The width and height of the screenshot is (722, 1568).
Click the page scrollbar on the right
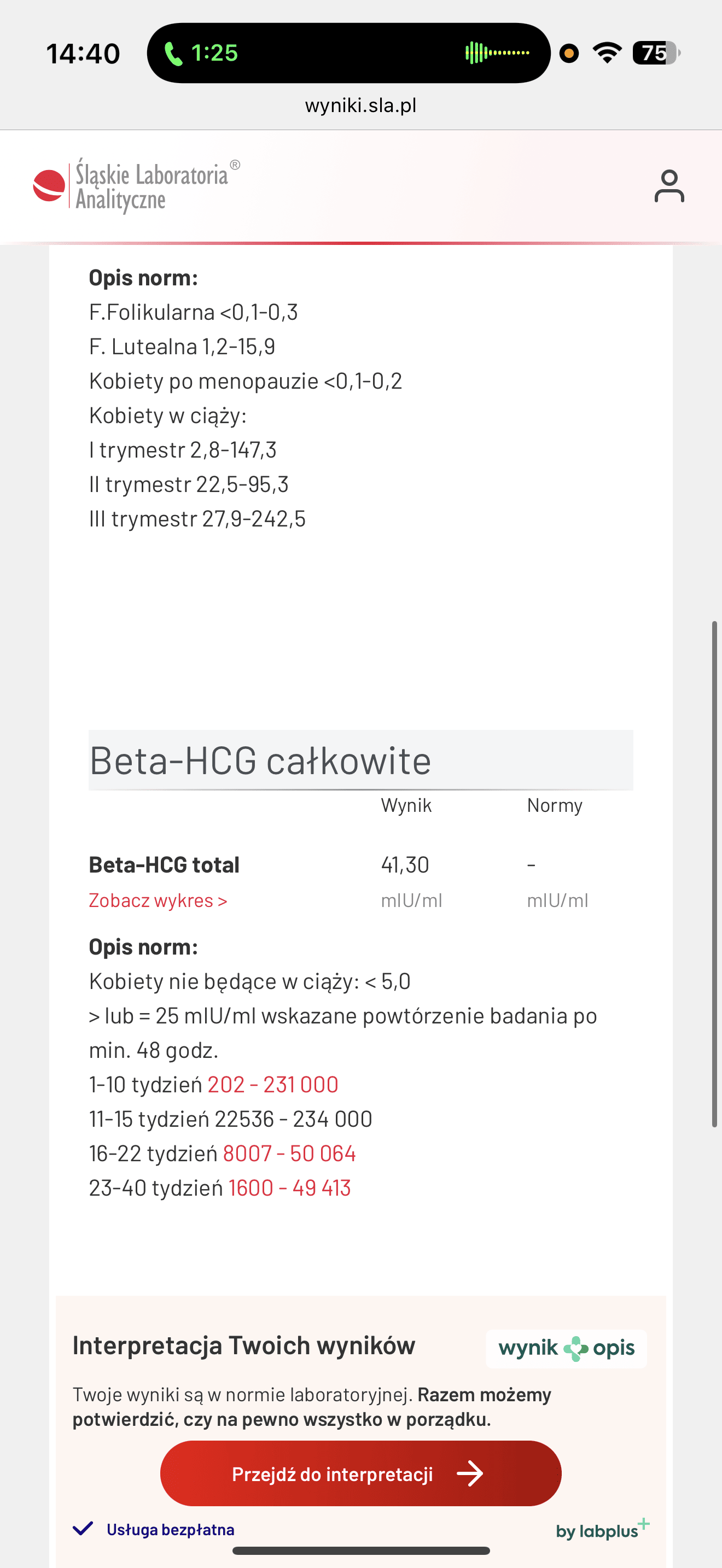pyautogui.click(x=714, y=874)
